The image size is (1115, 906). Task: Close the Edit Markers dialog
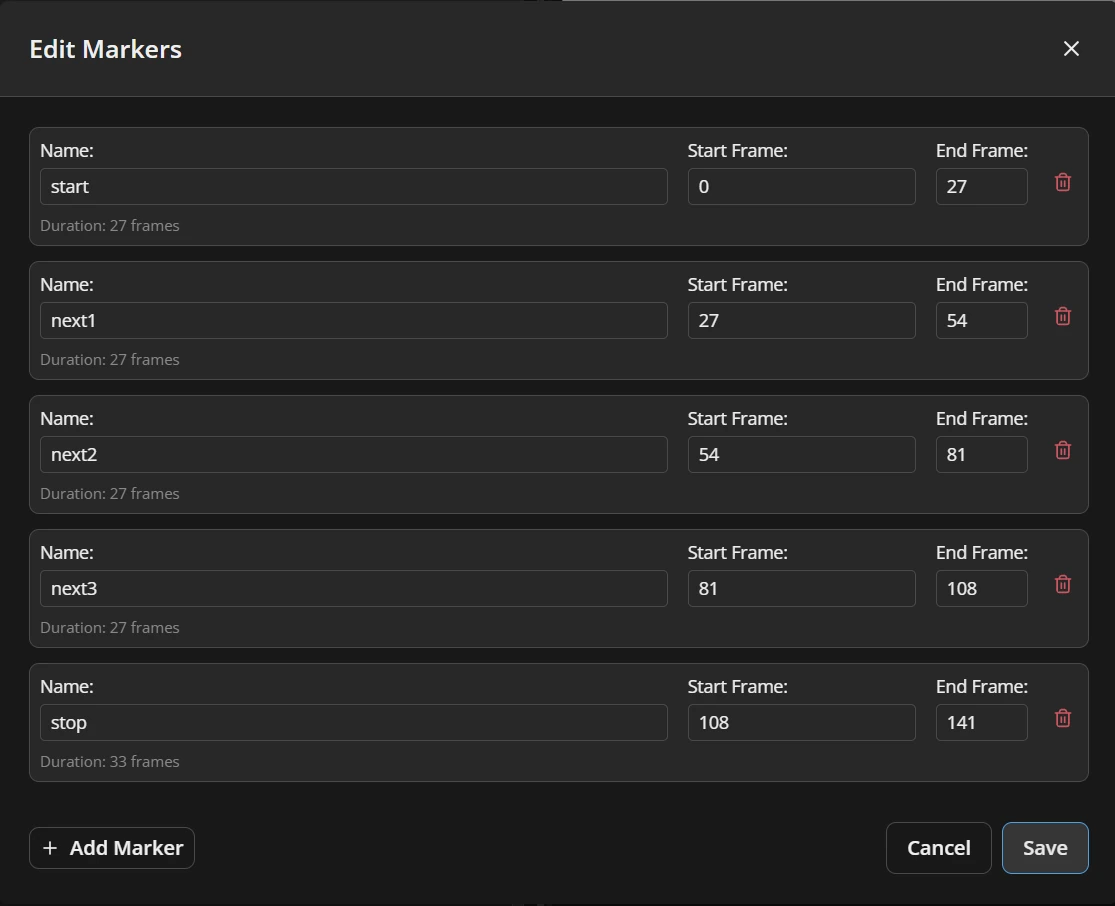click(1071, 48)
